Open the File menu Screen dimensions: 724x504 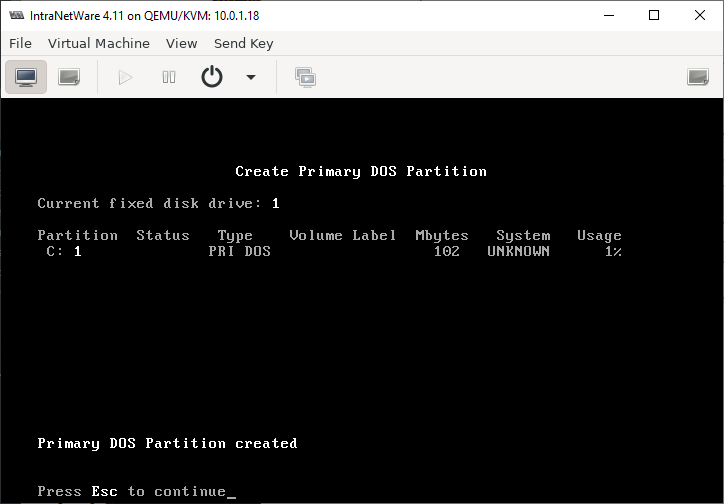tap(20, 43)
